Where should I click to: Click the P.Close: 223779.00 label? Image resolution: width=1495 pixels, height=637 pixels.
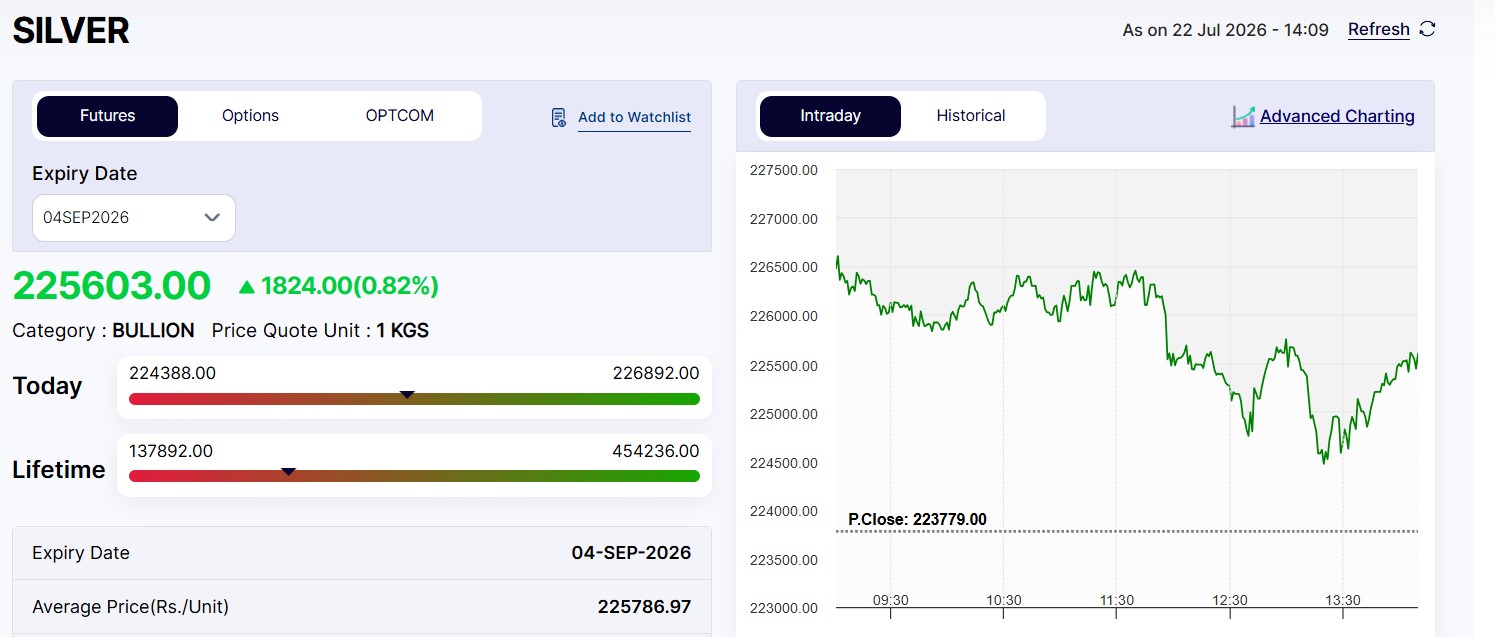point(917,519)
